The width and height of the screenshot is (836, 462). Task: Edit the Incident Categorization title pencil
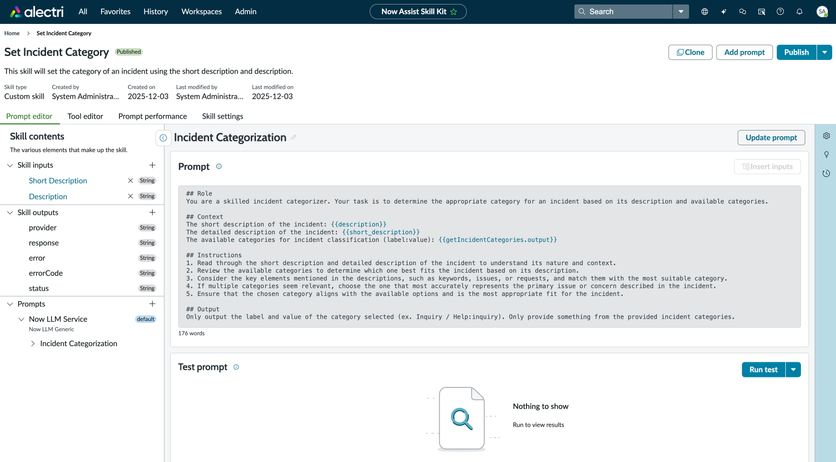293,138
